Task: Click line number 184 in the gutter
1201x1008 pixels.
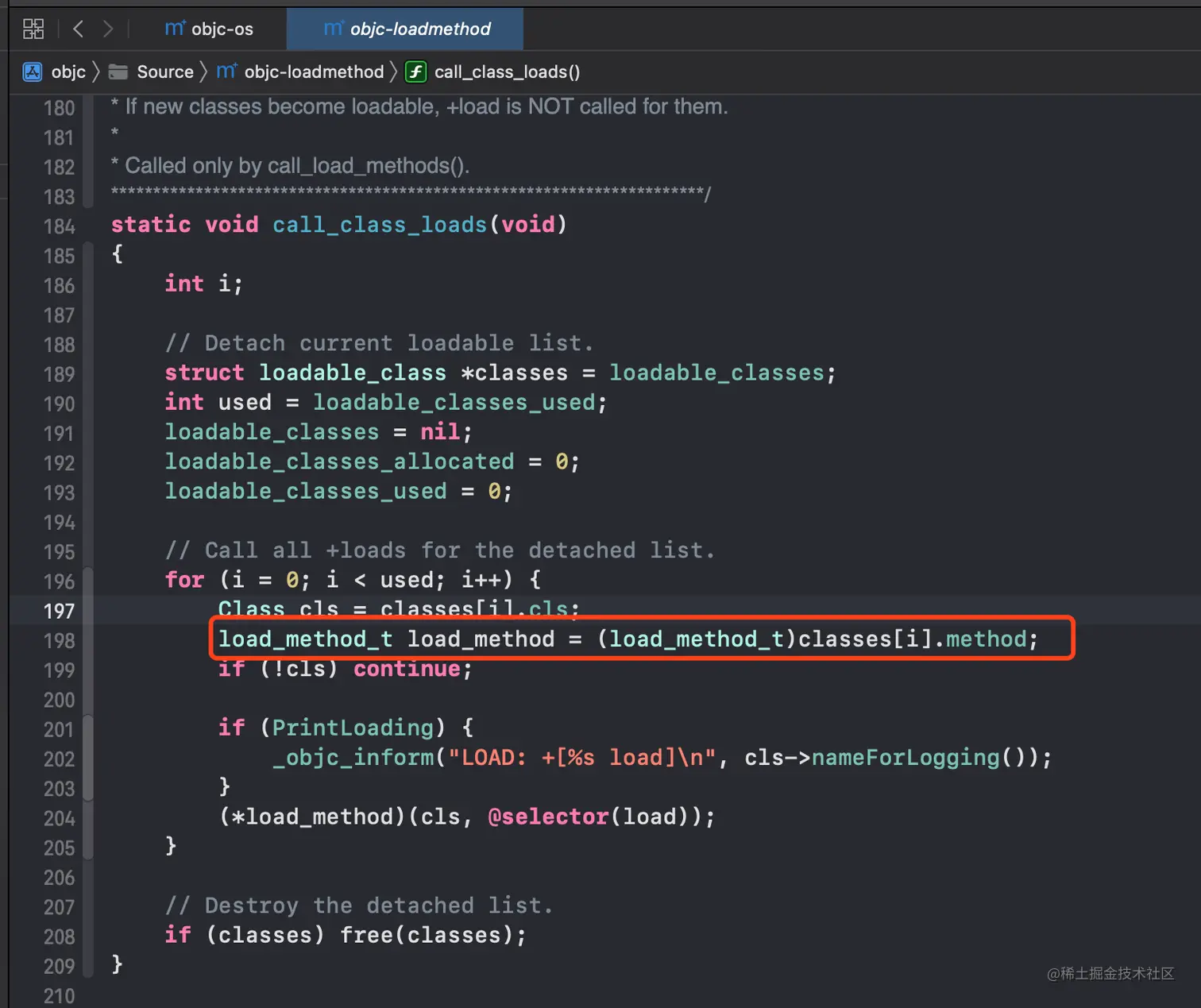Action: [59, 226]
